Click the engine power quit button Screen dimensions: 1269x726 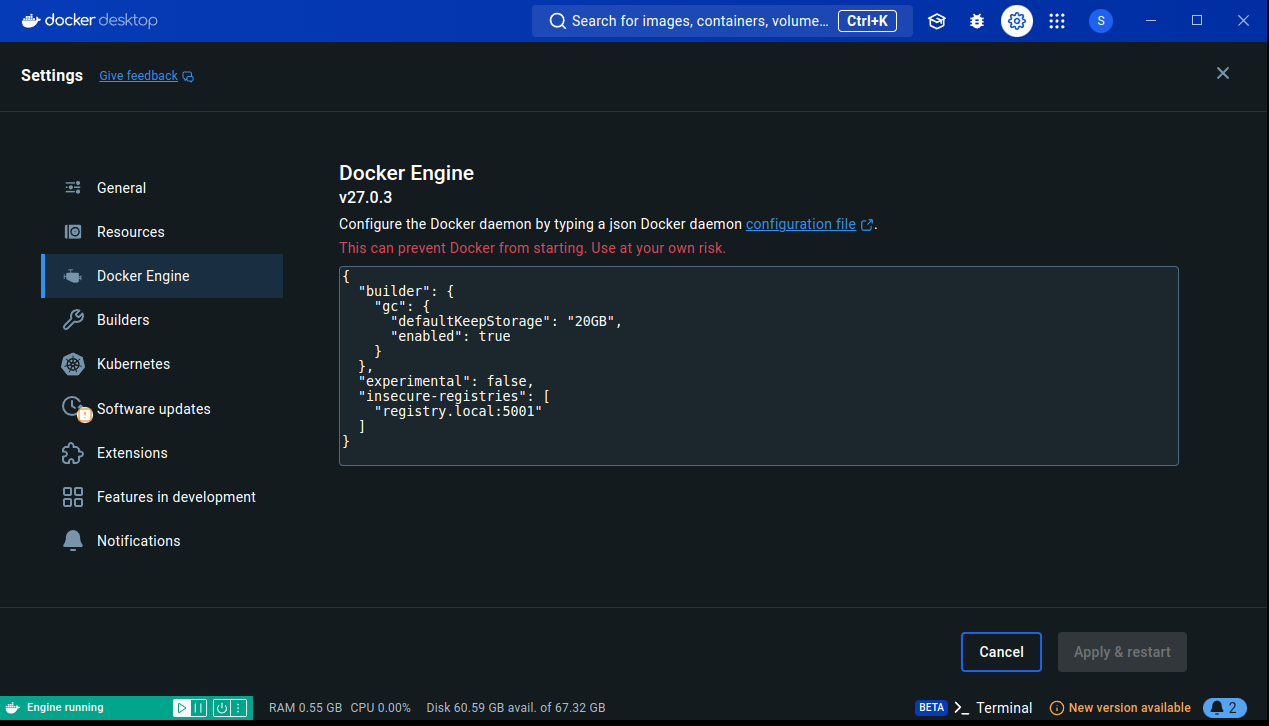pyautogui.click(x=222, y=708)
